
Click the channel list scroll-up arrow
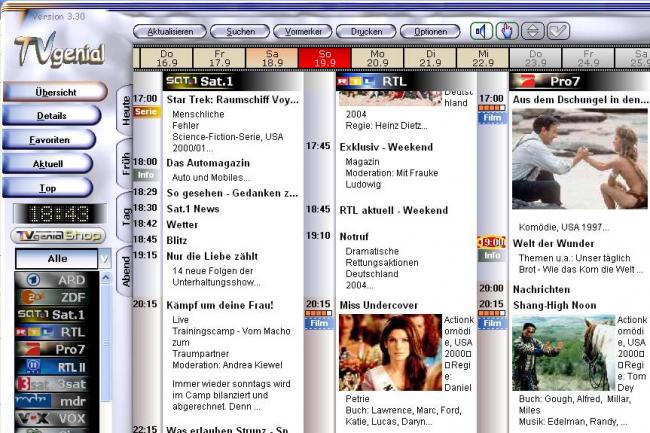pyautogui.click(x=106, y=278)
